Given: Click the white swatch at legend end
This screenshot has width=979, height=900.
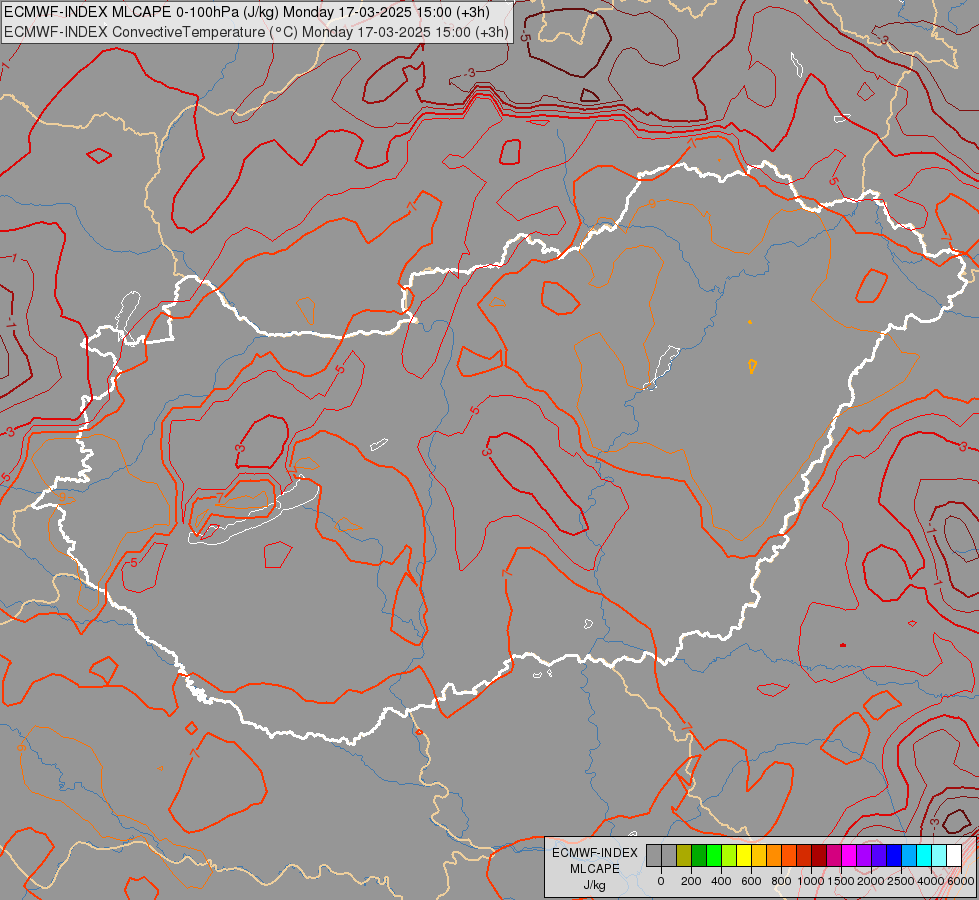Looking at the screenshot, I should point(955,856).
